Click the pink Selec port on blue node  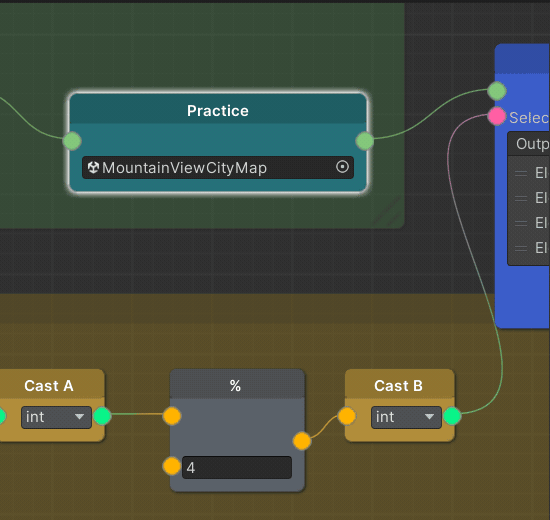(497, 116)
